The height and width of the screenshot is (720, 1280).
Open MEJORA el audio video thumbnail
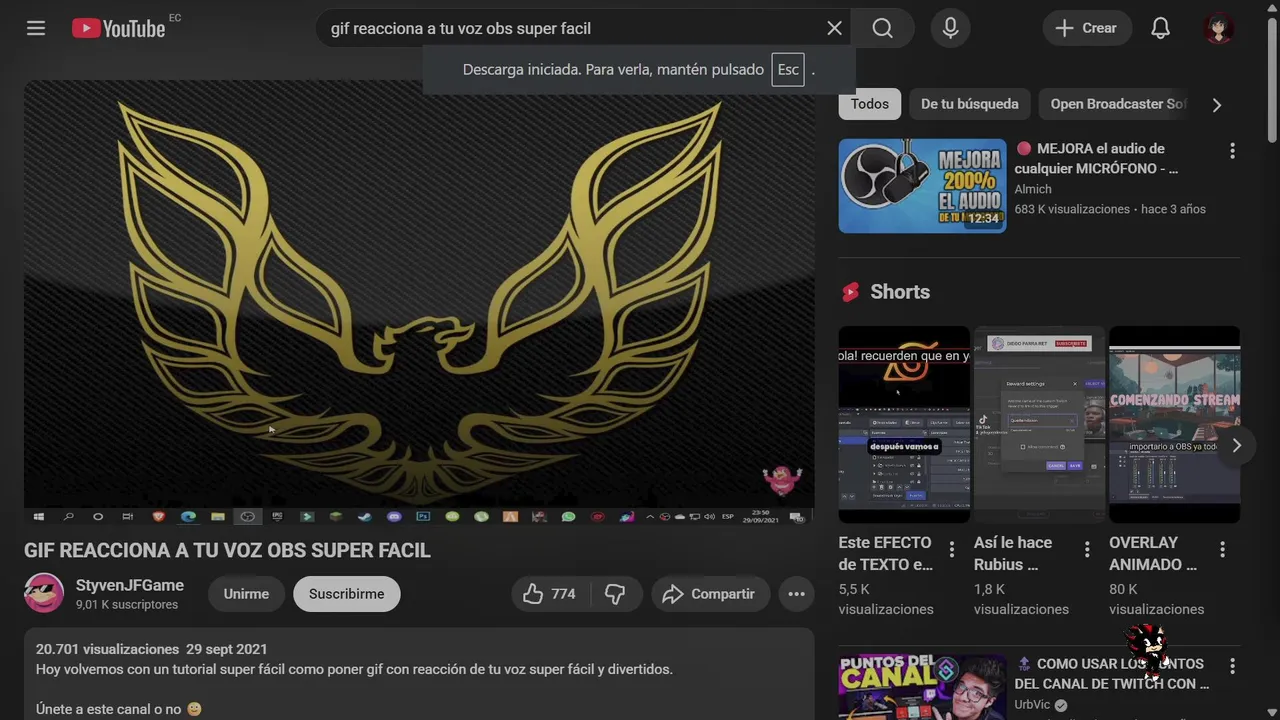coord(922,186)
